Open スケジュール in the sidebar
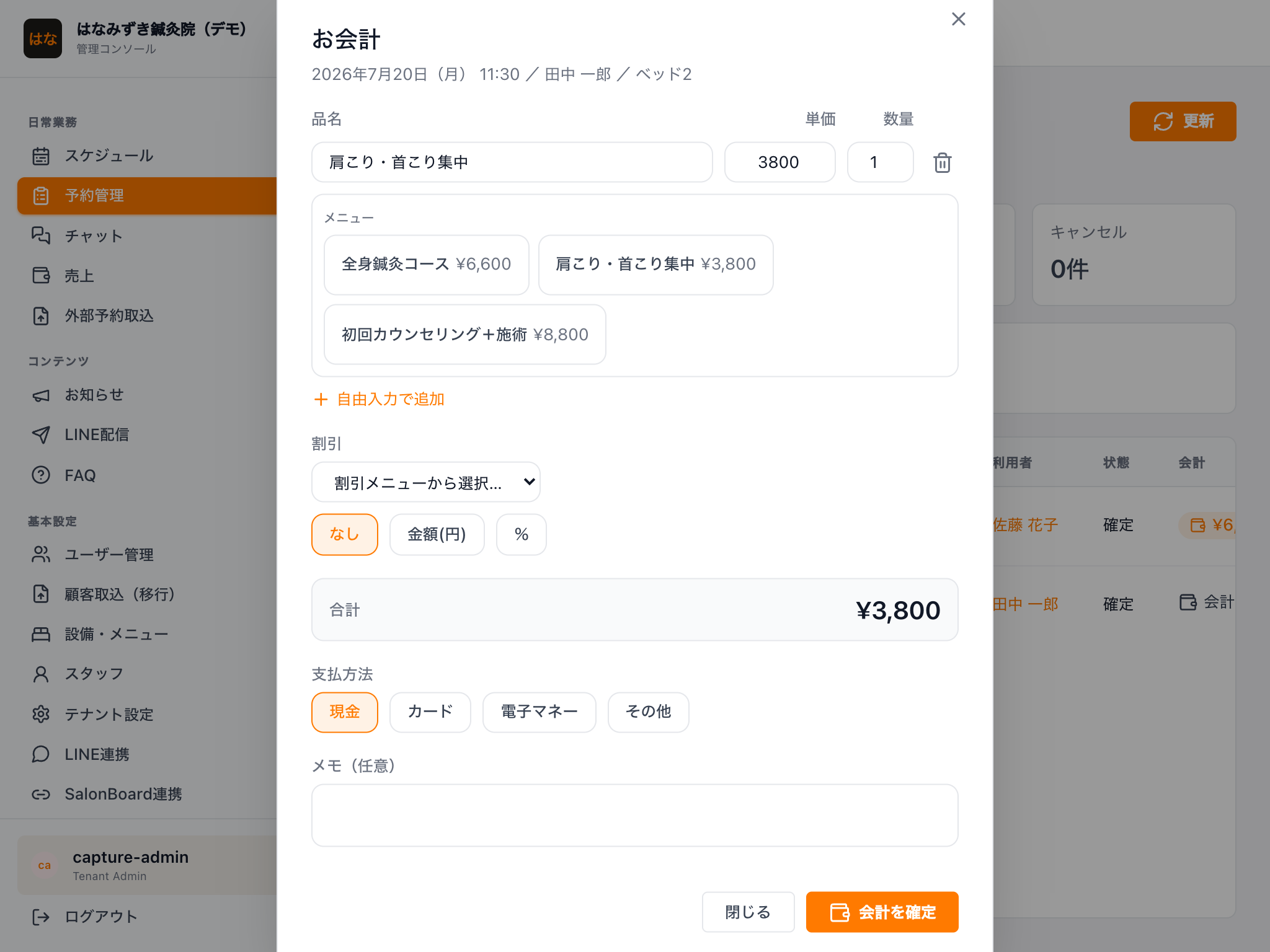This screenshot has height=952, width=1270. (x=147, y=156)
